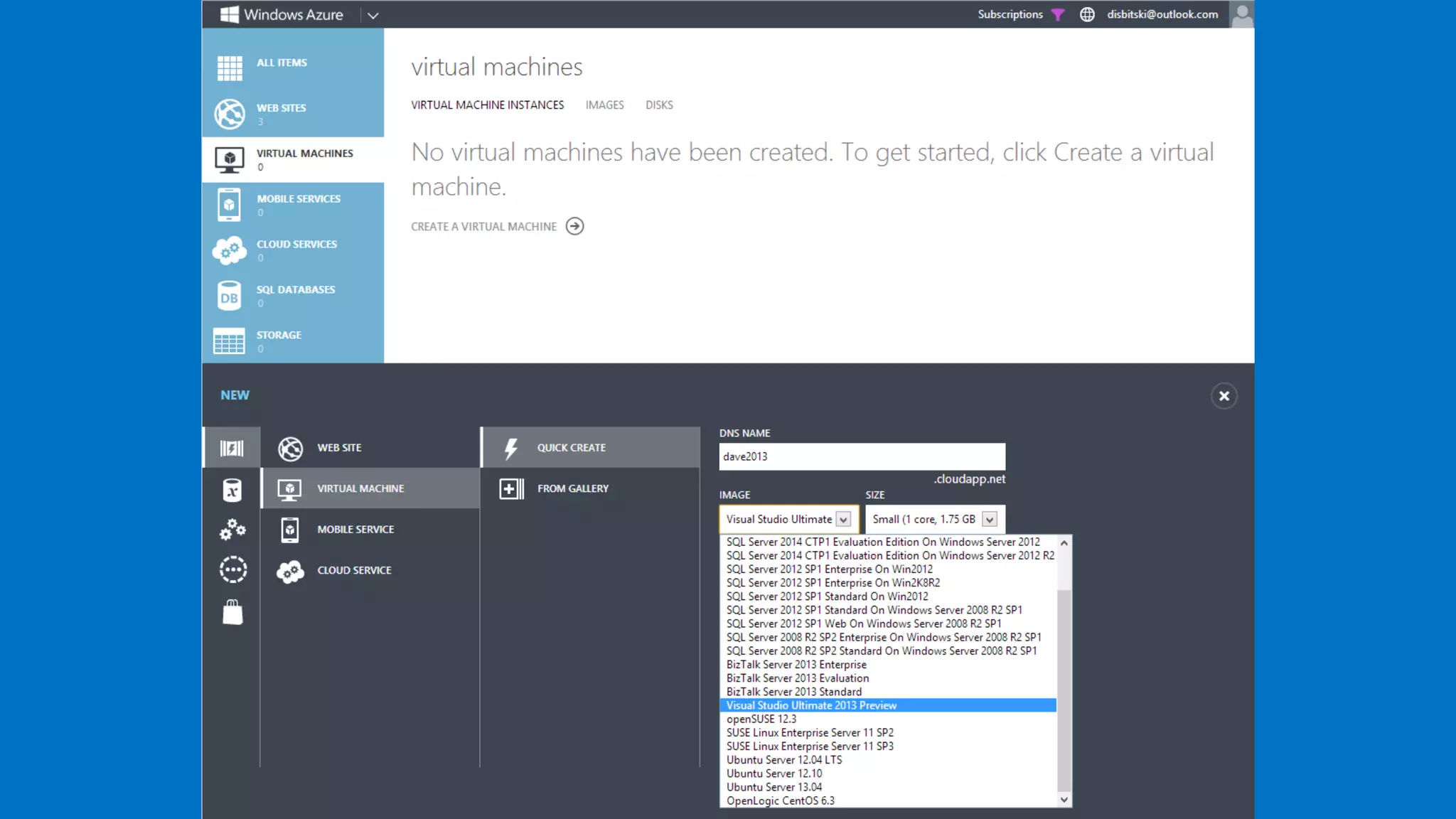Screen dimensions: 1456x819
Task: Choose Ubuntu Server 13.04 from list
Action: pos(773,787)
